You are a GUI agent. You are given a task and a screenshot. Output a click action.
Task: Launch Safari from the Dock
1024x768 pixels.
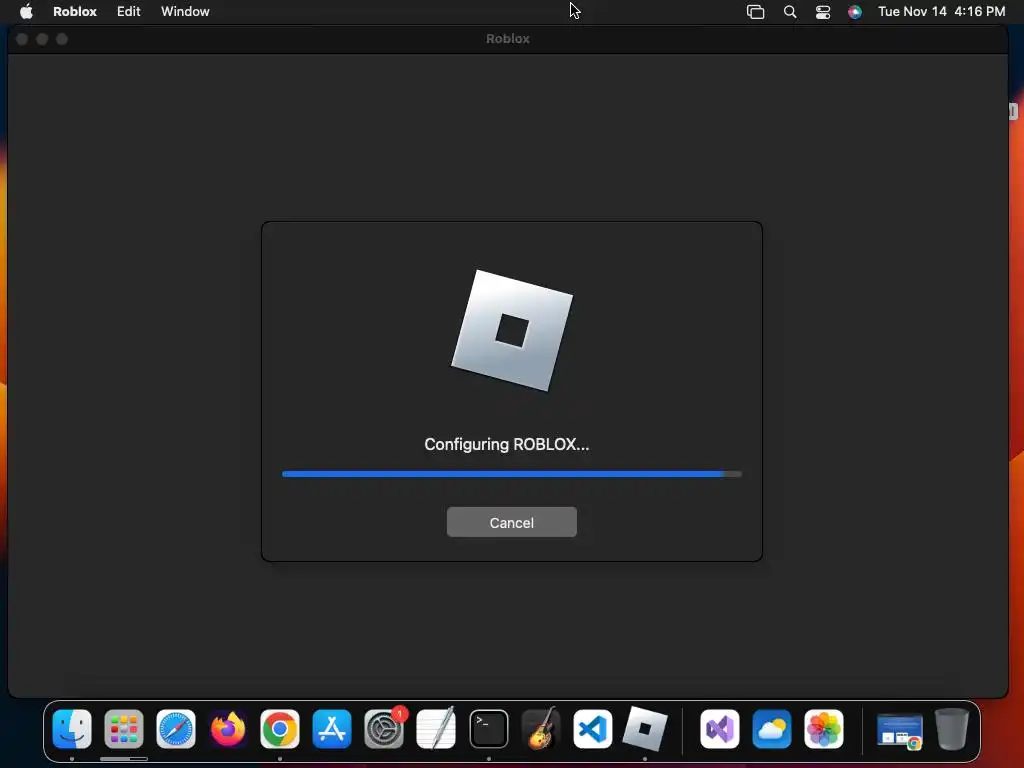[x=176, y=729]
